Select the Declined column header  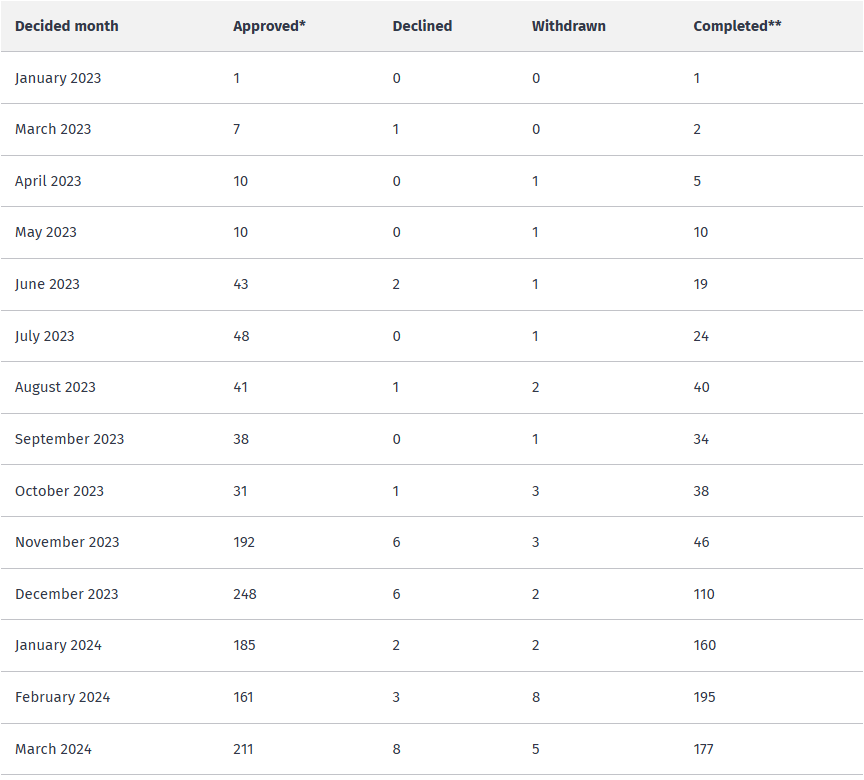(422, 26)
